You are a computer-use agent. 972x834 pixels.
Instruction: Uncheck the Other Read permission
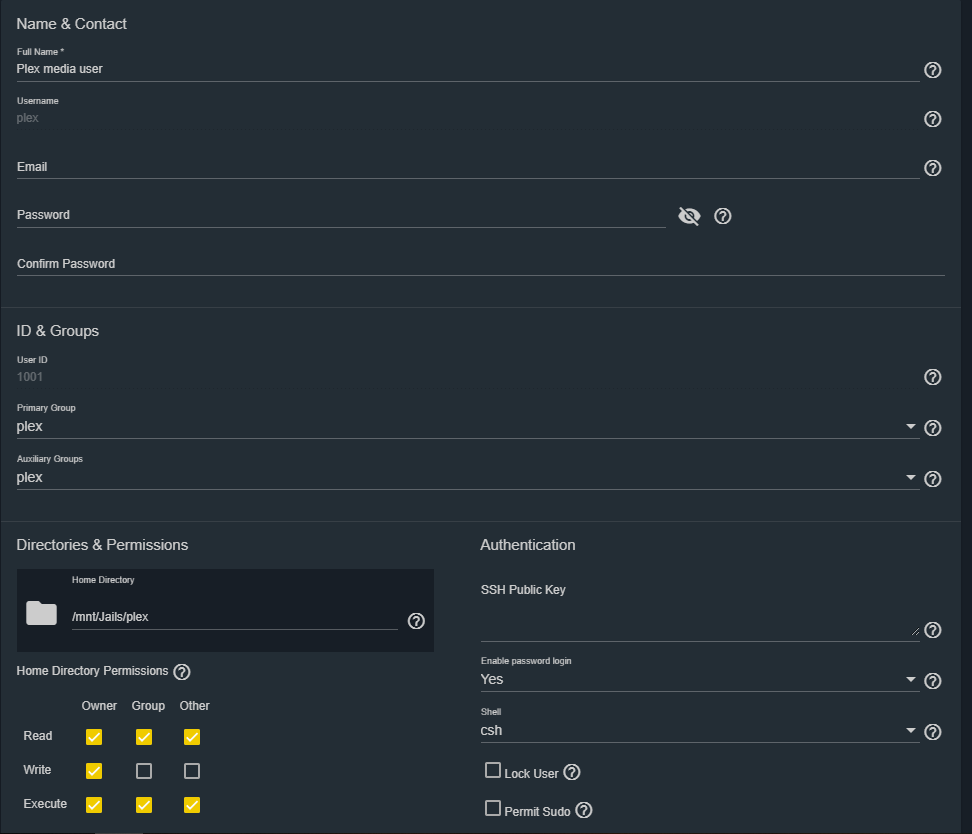pyautogui.click(x=192, y=737)
